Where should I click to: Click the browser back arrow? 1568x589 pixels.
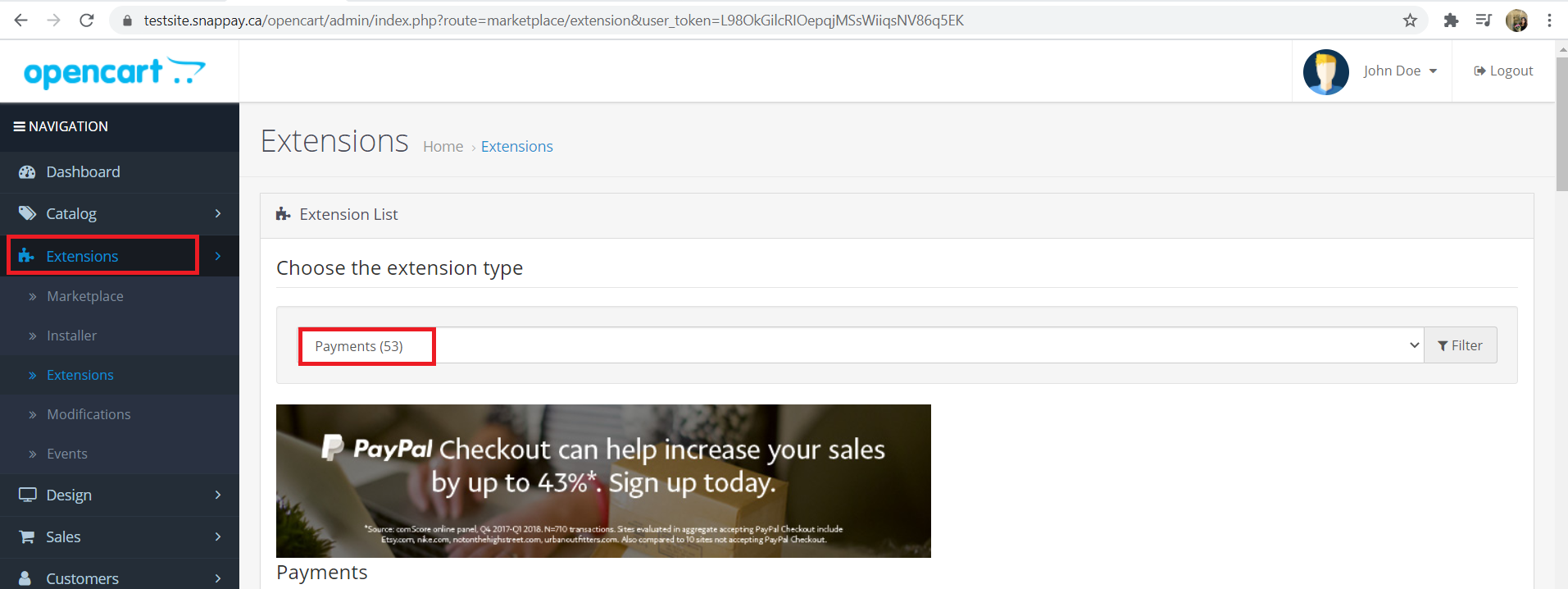click(x=21, y=21)
